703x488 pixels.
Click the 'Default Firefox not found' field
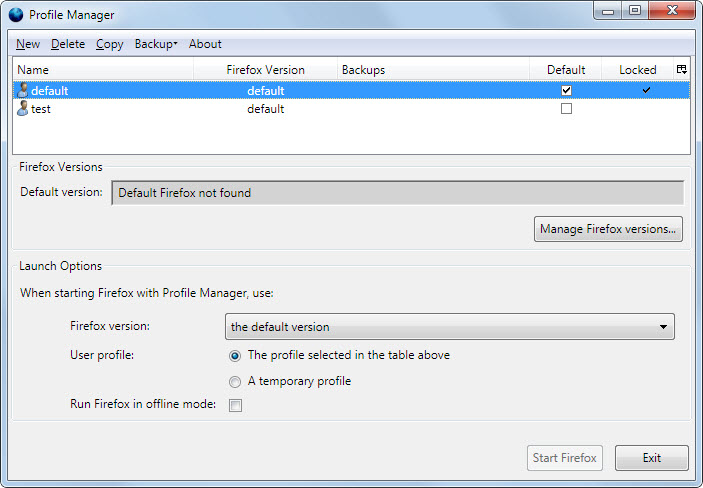(x=398, y=193)
